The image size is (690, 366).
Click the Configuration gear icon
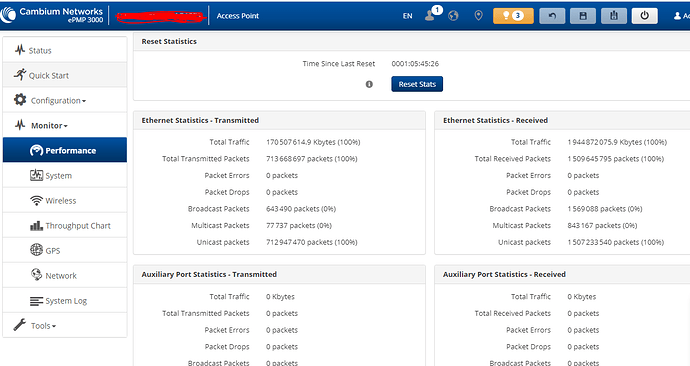click(20, 99)
